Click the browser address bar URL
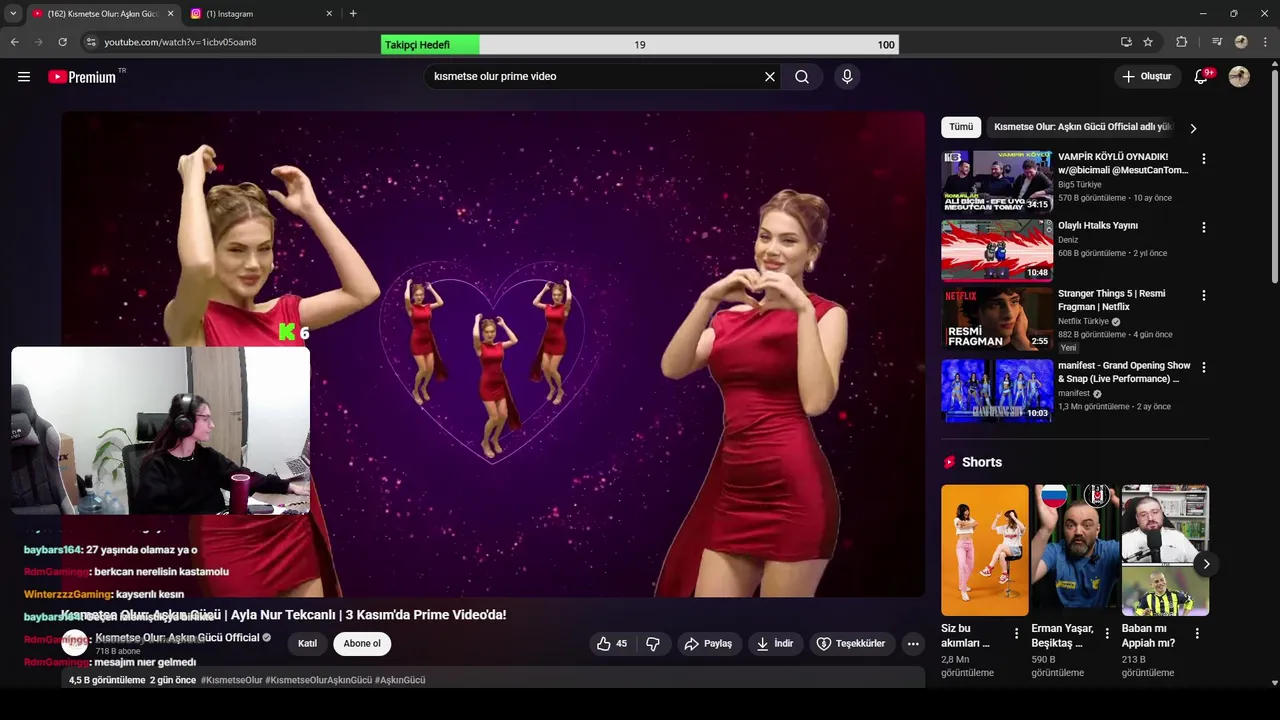The height and width of the screenshot is (720, 1280). pyautogui.click(x=180, y=42)
